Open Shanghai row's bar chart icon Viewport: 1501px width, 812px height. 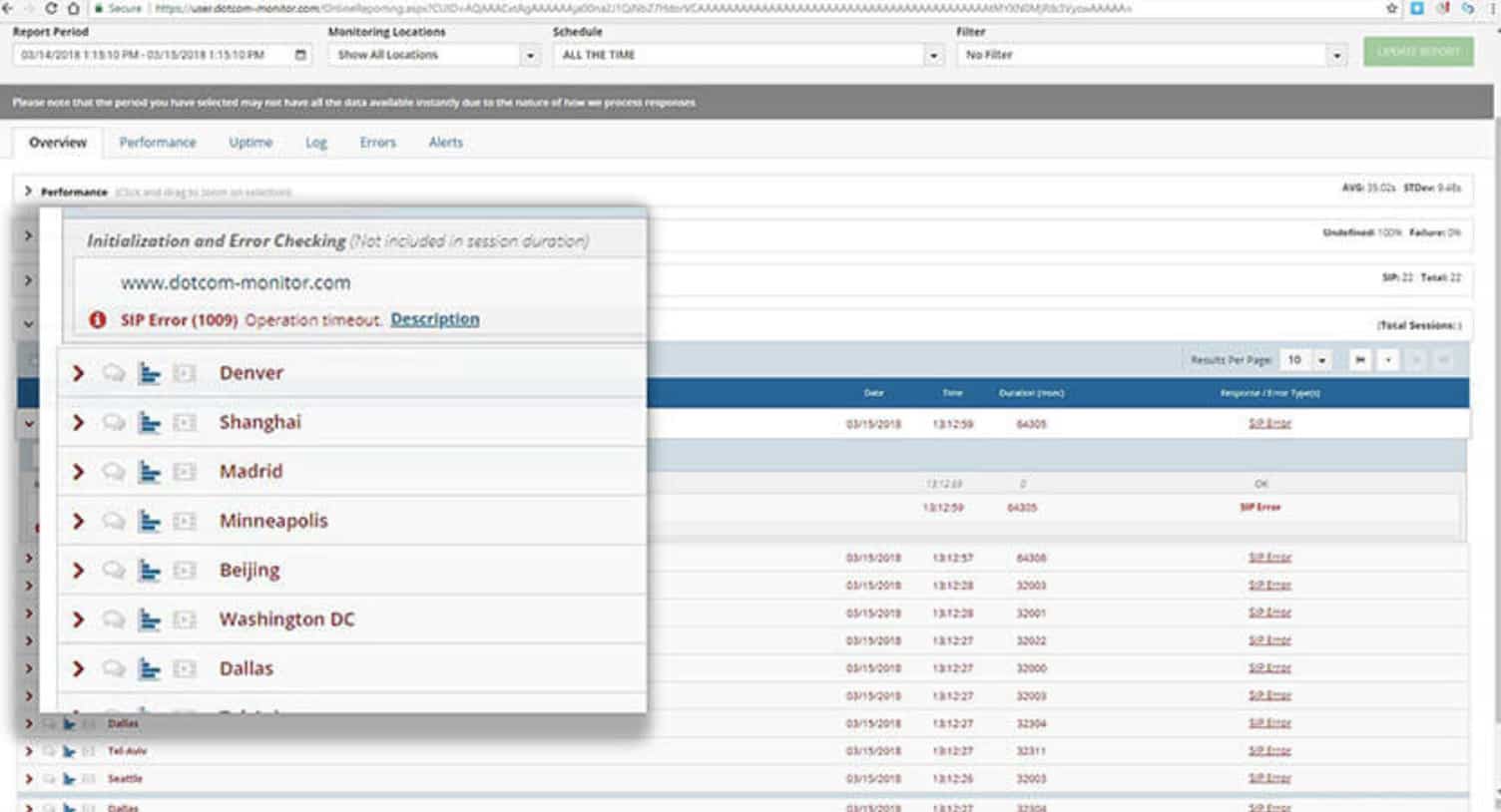(x=150, y=423)
